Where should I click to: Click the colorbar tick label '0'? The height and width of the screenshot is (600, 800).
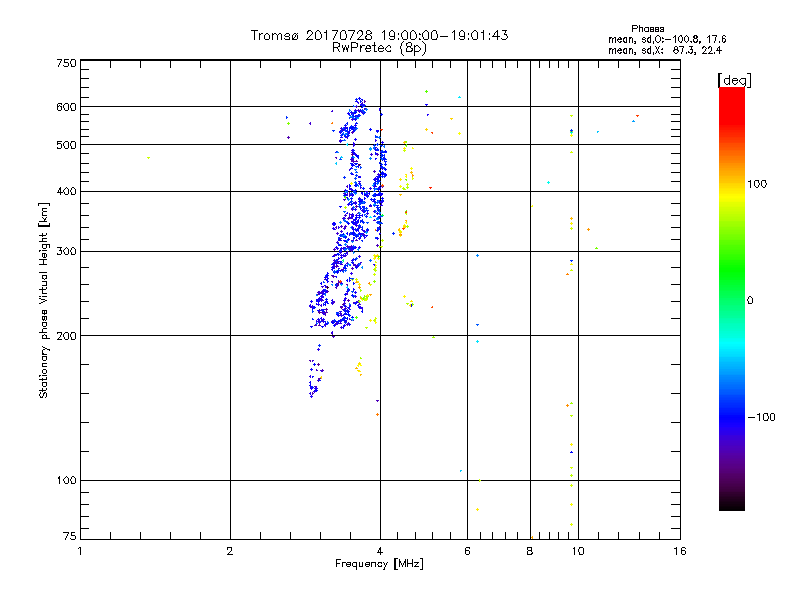[x=750, y=301]
